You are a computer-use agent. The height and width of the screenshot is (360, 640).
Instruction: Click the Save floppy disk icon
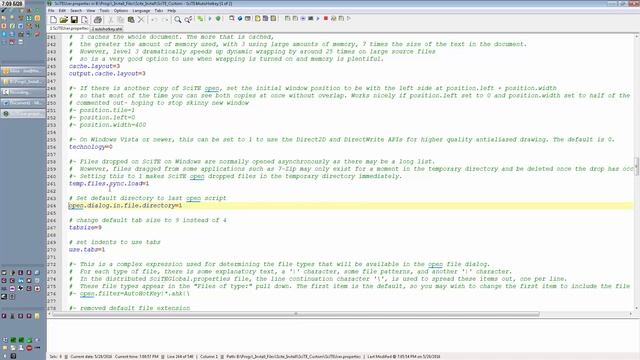coord(74,19)
